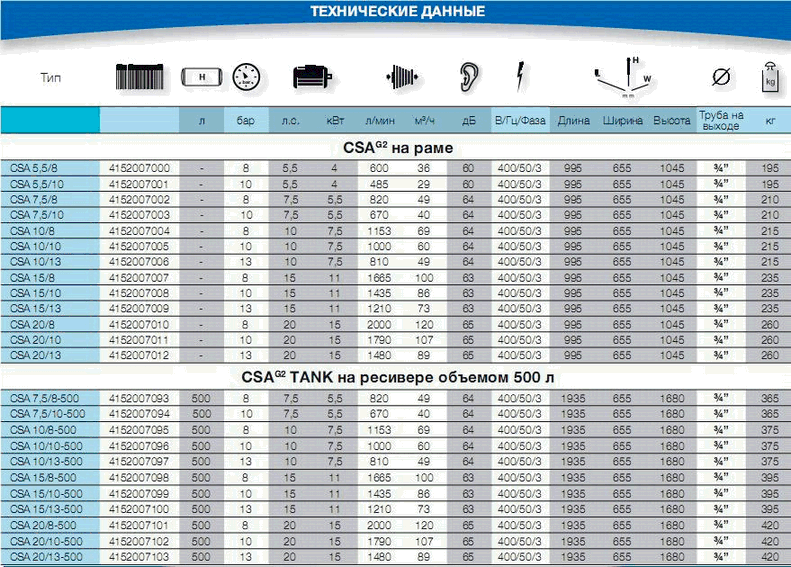Click article number 4152007097
Image resolution: width=791 pixels, height=567 pixels.
pos(139,461)
